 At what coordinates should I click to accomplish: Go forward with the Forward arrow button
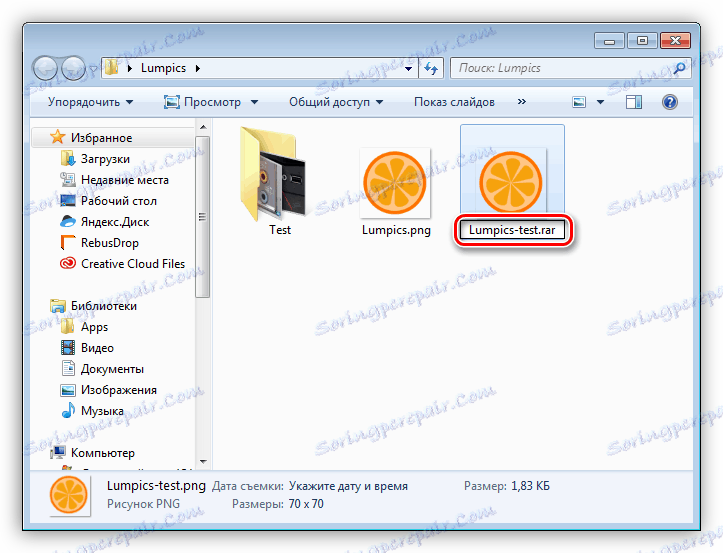[74, 69]
